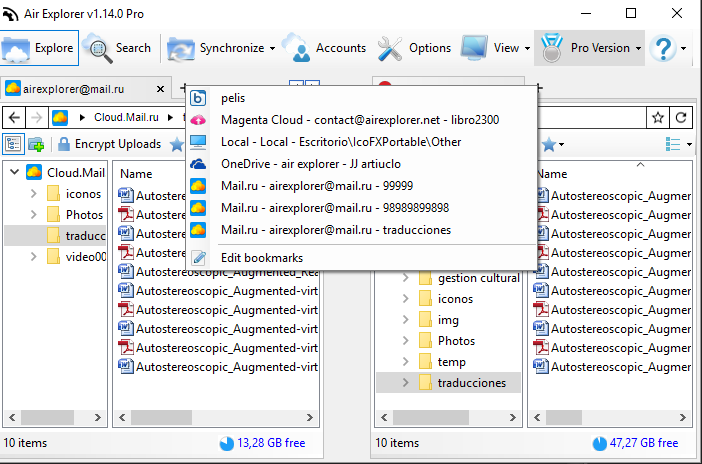The height and width of the screenshot is (464, 702).
Task: Add bookmark with the star outline button
Action: (x=658, y=117)
